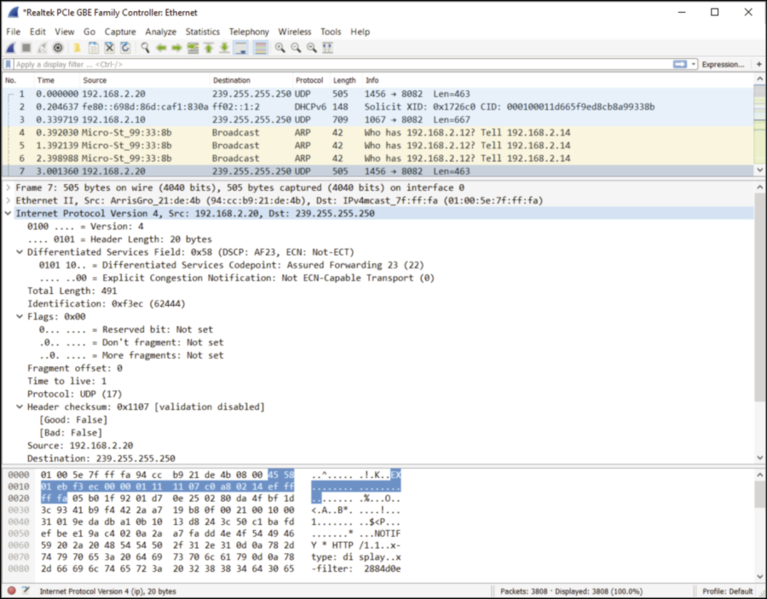
Task: Go forward in packet history
Action: click(x=177, y=48)
